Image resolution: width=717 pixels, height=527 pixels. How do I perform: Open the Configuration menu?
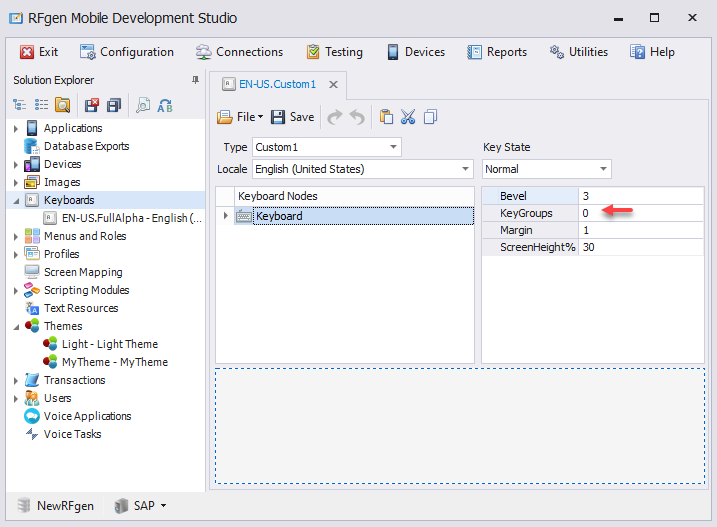[127, 52]
